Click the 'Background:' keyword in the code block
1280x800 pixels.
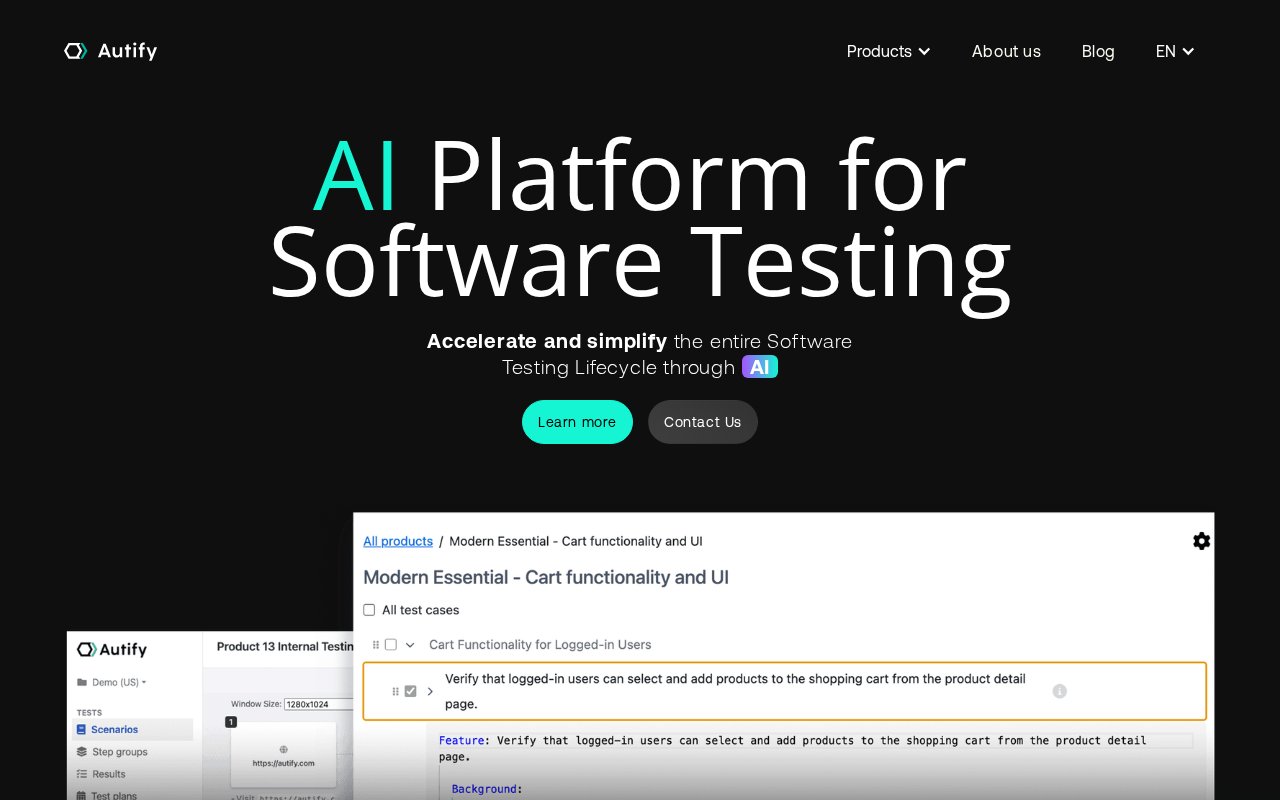click(x=487, y=789)
